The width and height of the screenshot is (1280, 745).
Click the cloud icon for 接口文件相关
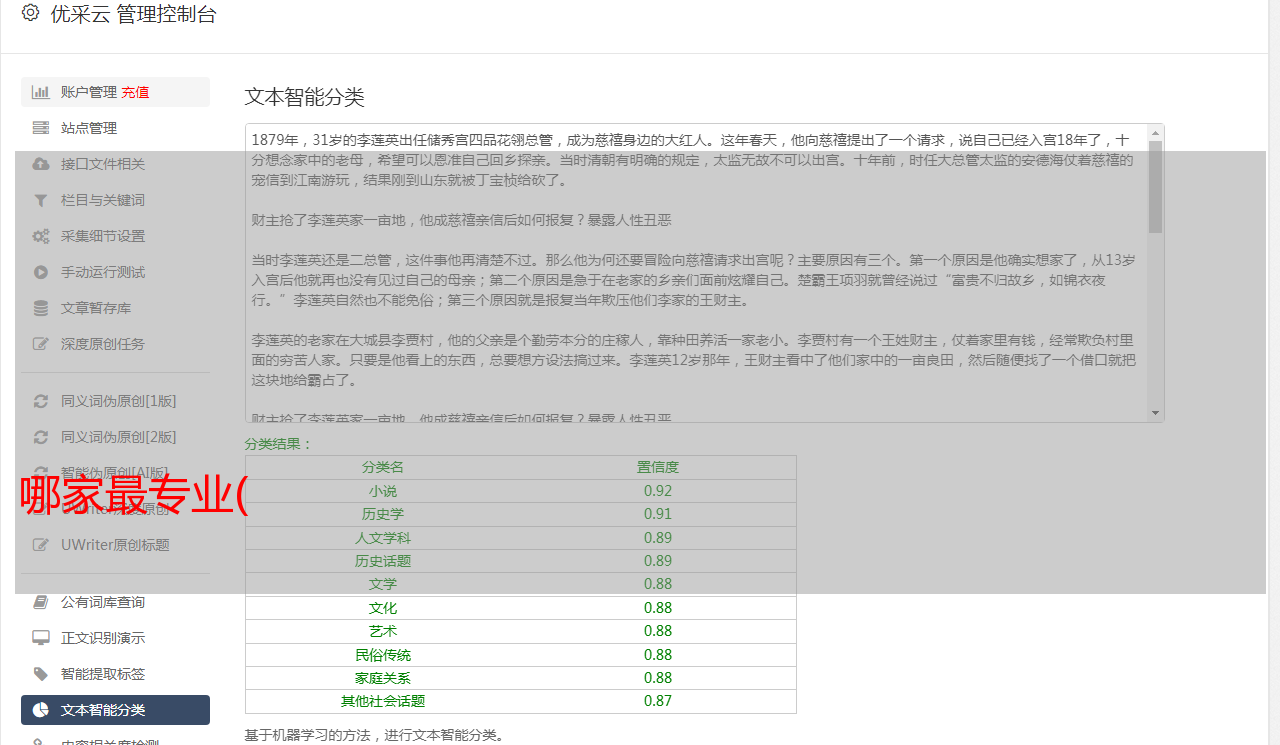(41, 164)
